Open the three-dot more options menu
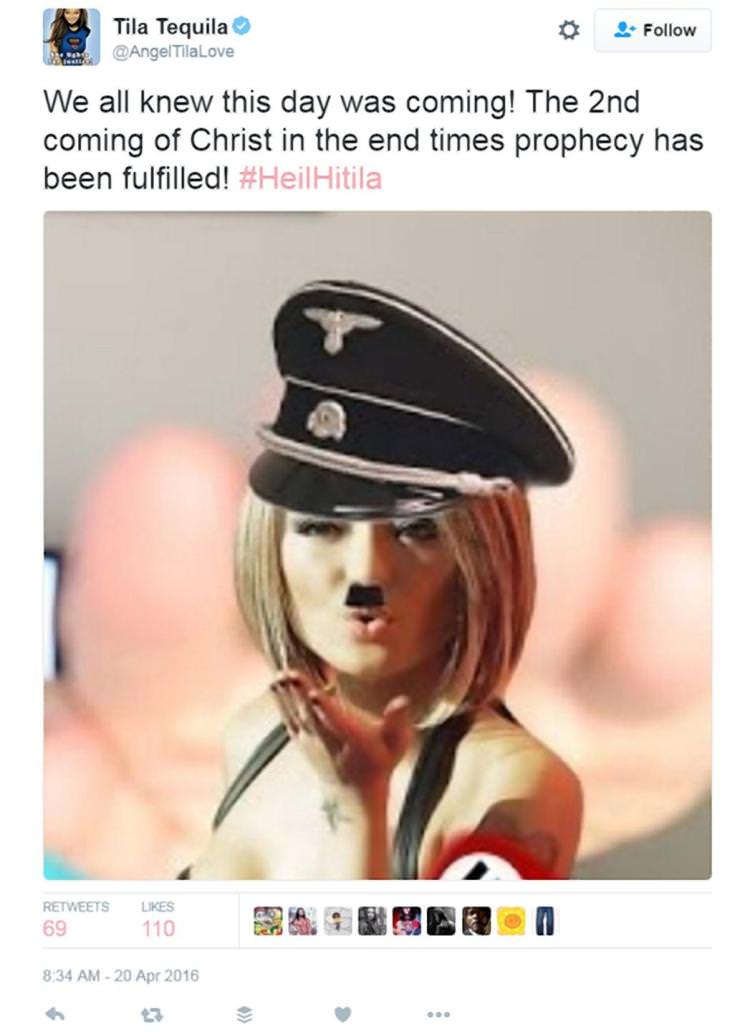 click(x=439, y=1014)
